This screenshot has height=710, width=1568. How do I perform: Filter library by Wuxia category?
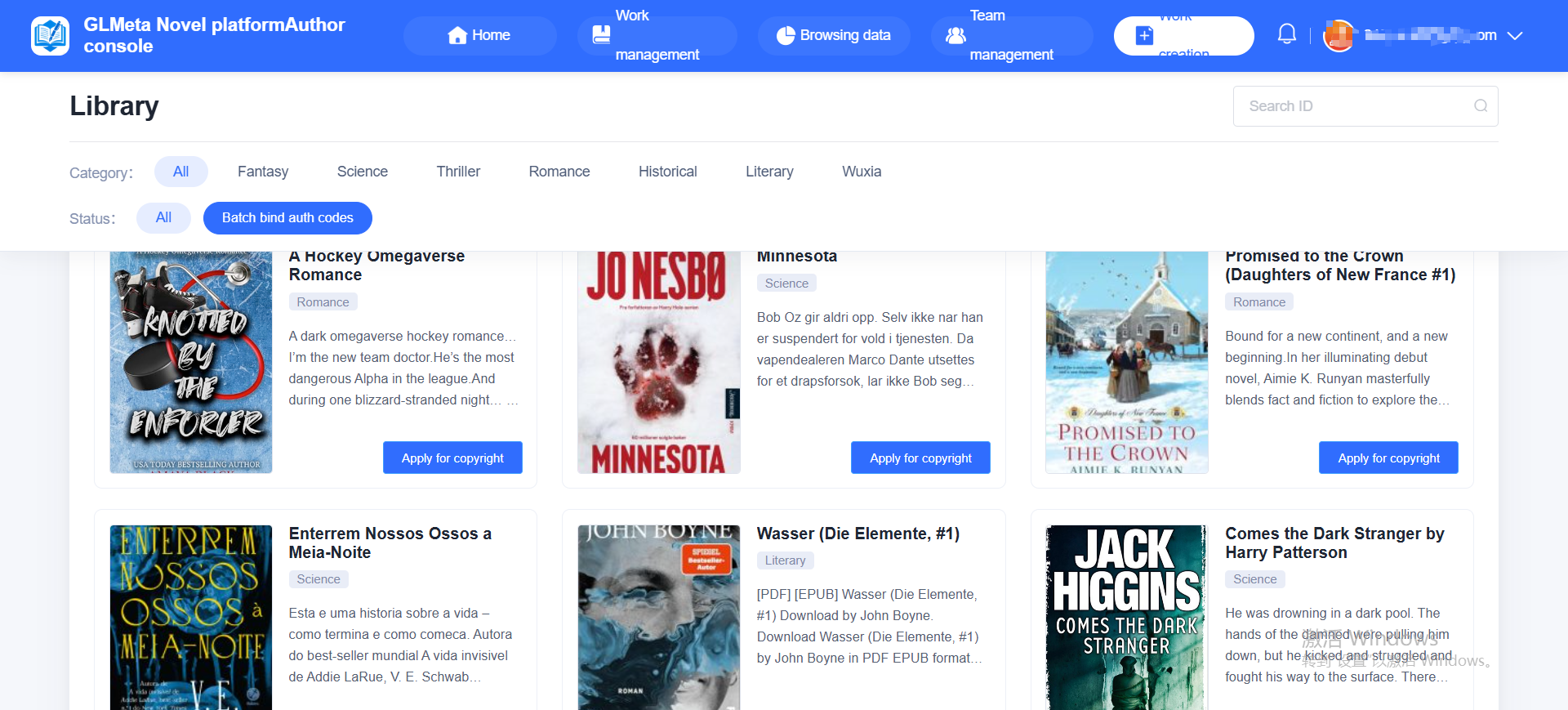[862, 172]
